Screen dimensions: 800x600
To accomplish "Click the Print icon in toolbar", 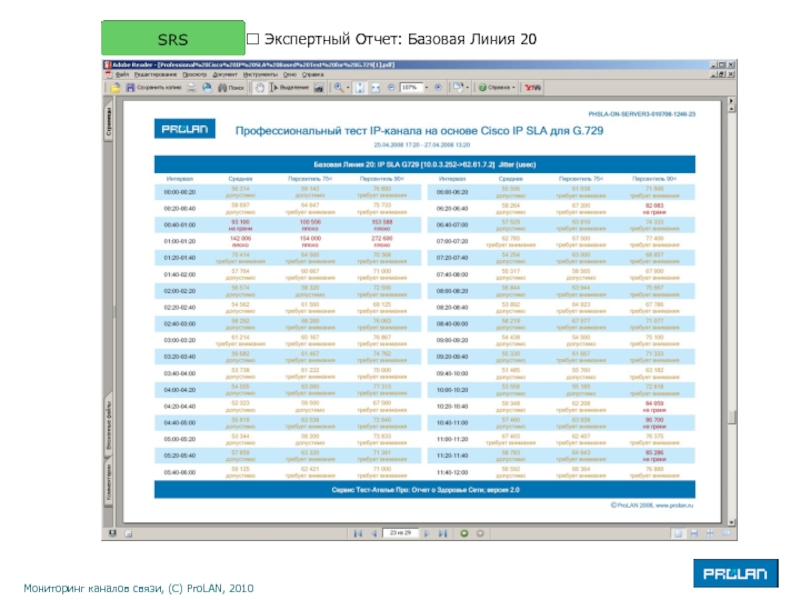I will [191, 88].
